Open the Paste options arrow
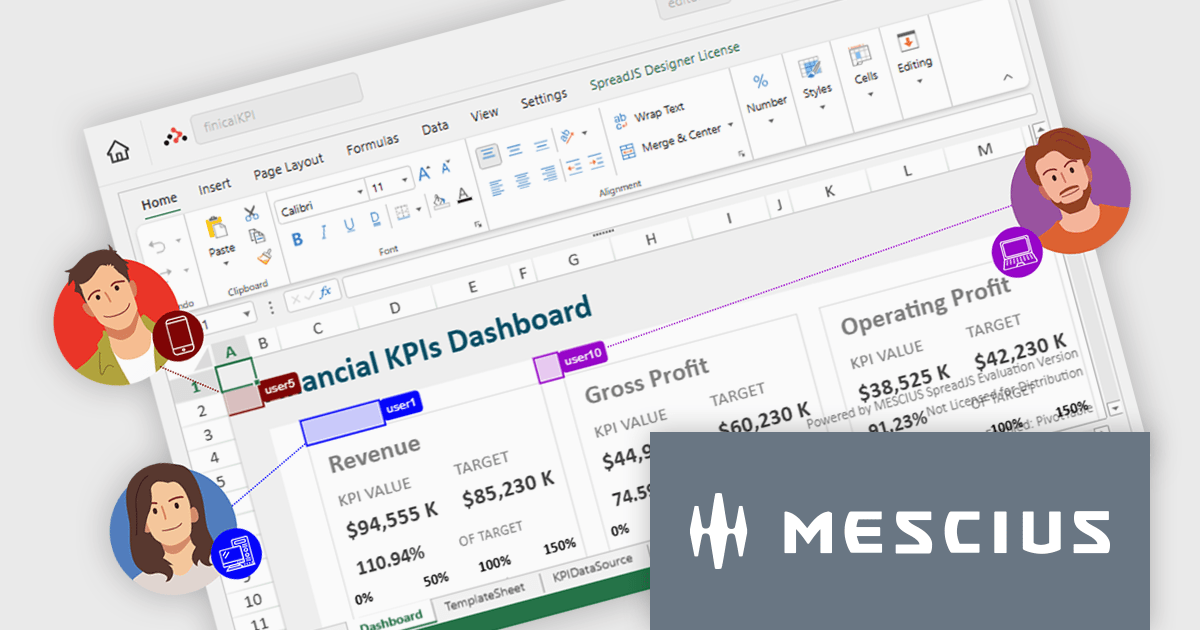 tap(226, 263)
